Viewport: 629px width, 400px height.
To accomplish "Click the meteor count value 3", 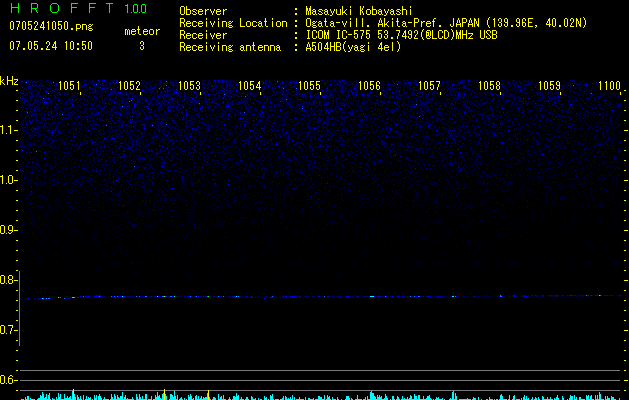I will click(142, 46).
